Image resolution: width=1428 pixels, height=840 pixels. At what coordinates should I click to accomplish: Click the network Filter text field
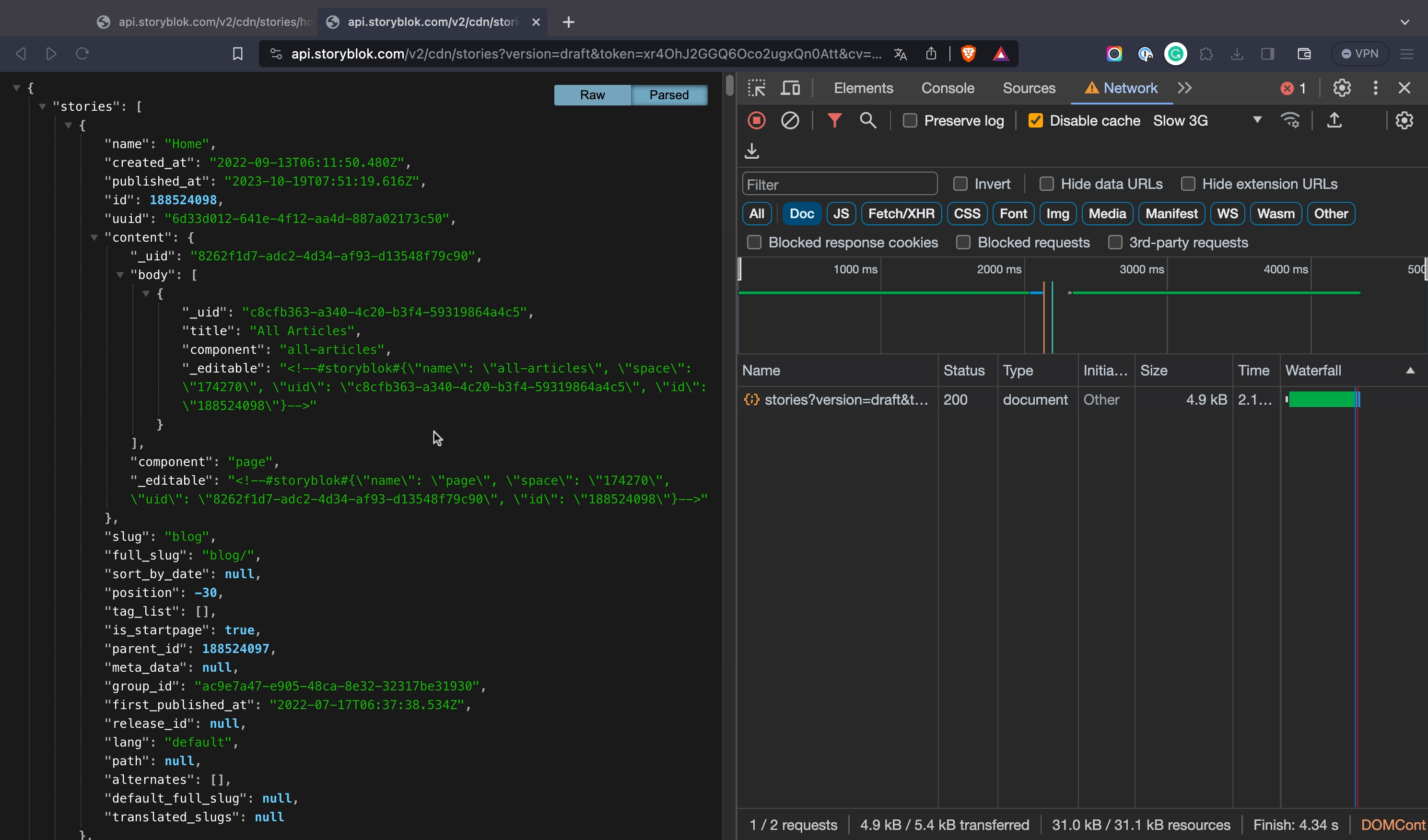[x=839, y=185]
